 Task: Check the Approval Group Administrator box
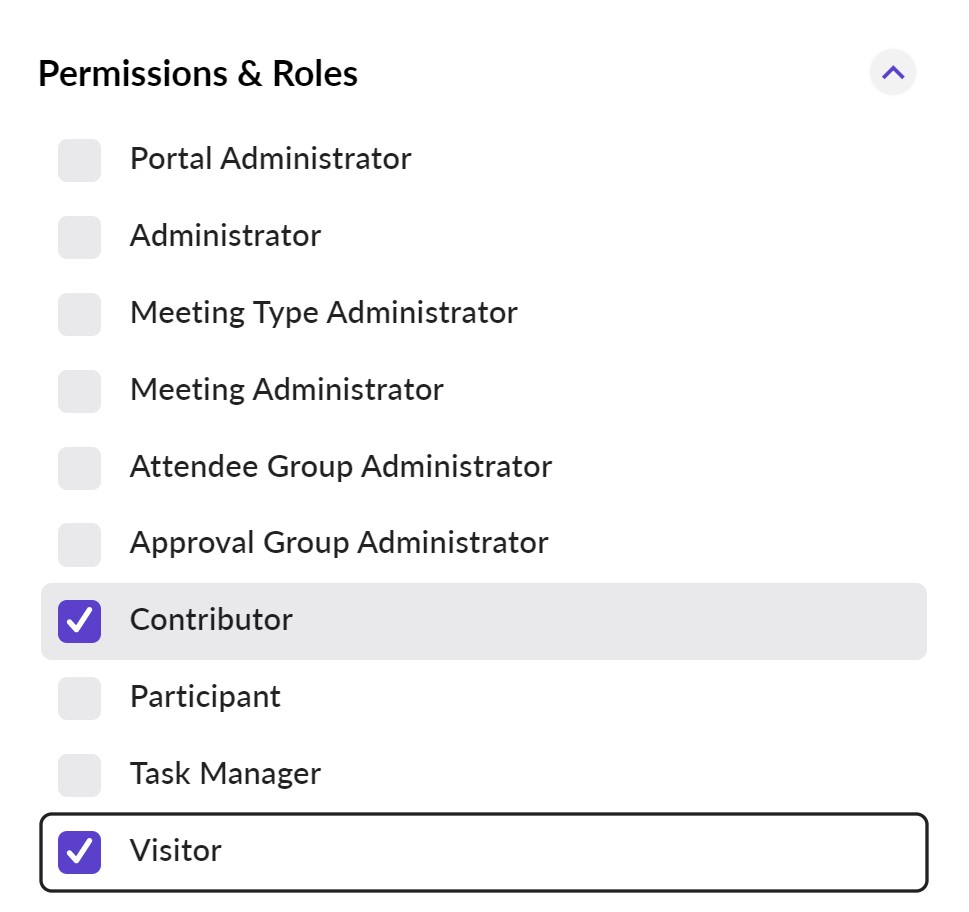coord(80,544)
